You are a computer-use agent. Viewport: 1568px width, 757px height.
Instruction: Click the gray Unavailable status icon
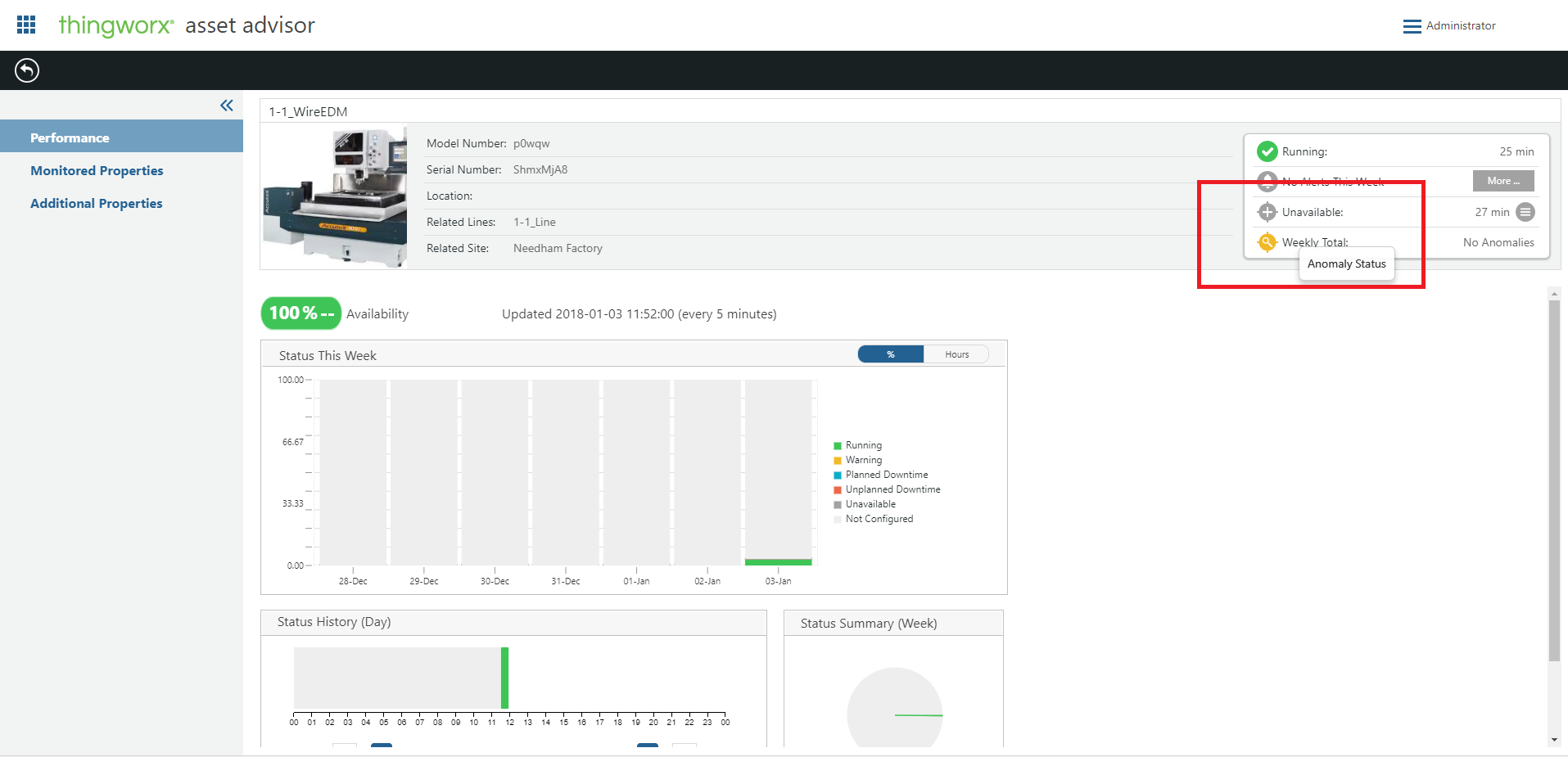pos(1267,212)
